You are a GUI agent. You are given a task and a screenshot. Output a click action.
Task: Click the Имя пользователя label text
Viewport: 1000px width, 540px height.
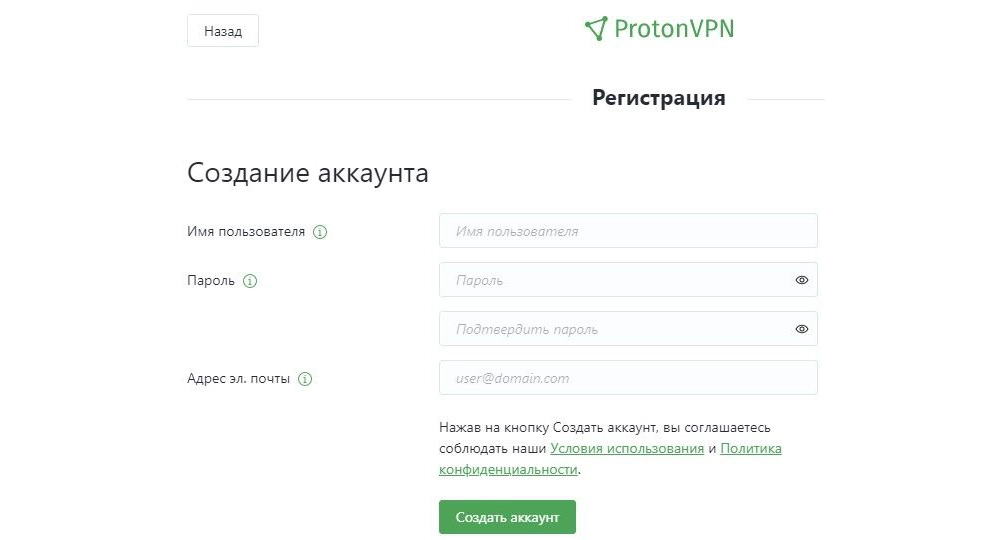click(246, 232)
